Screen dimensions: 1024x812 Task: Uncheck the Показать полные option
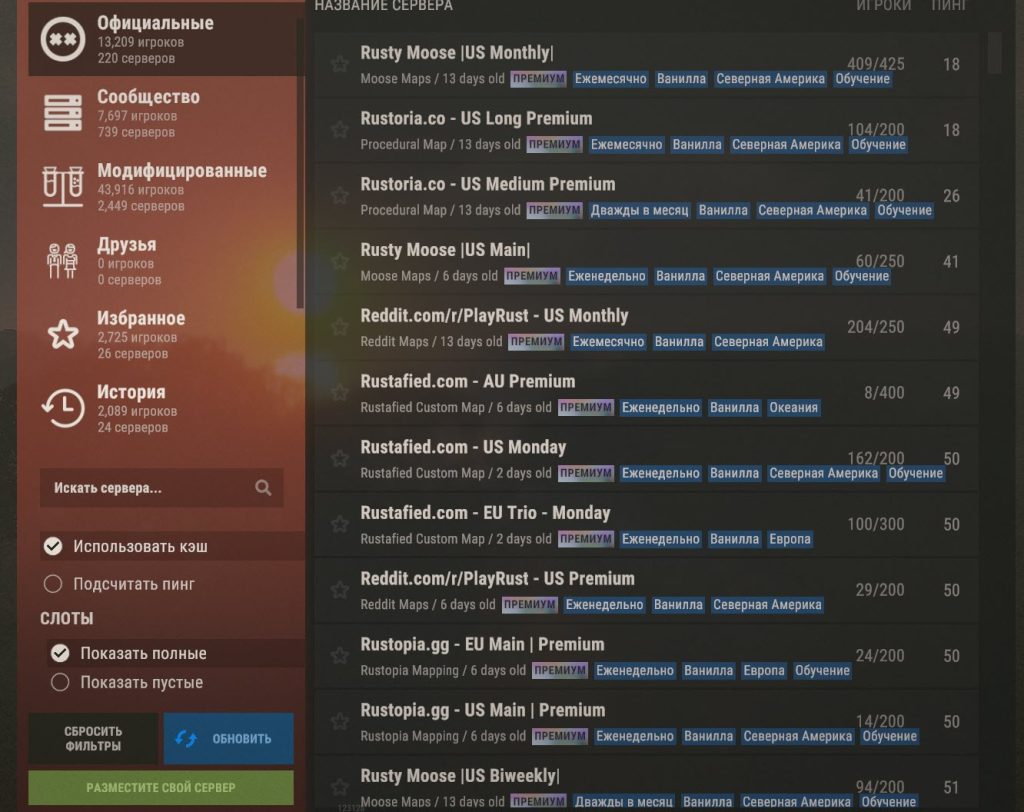60,653
